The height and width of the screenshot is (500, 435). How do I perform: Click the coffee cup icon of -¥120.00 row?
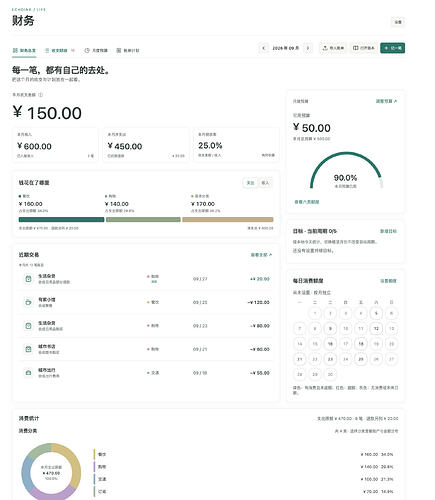[28, 302]
